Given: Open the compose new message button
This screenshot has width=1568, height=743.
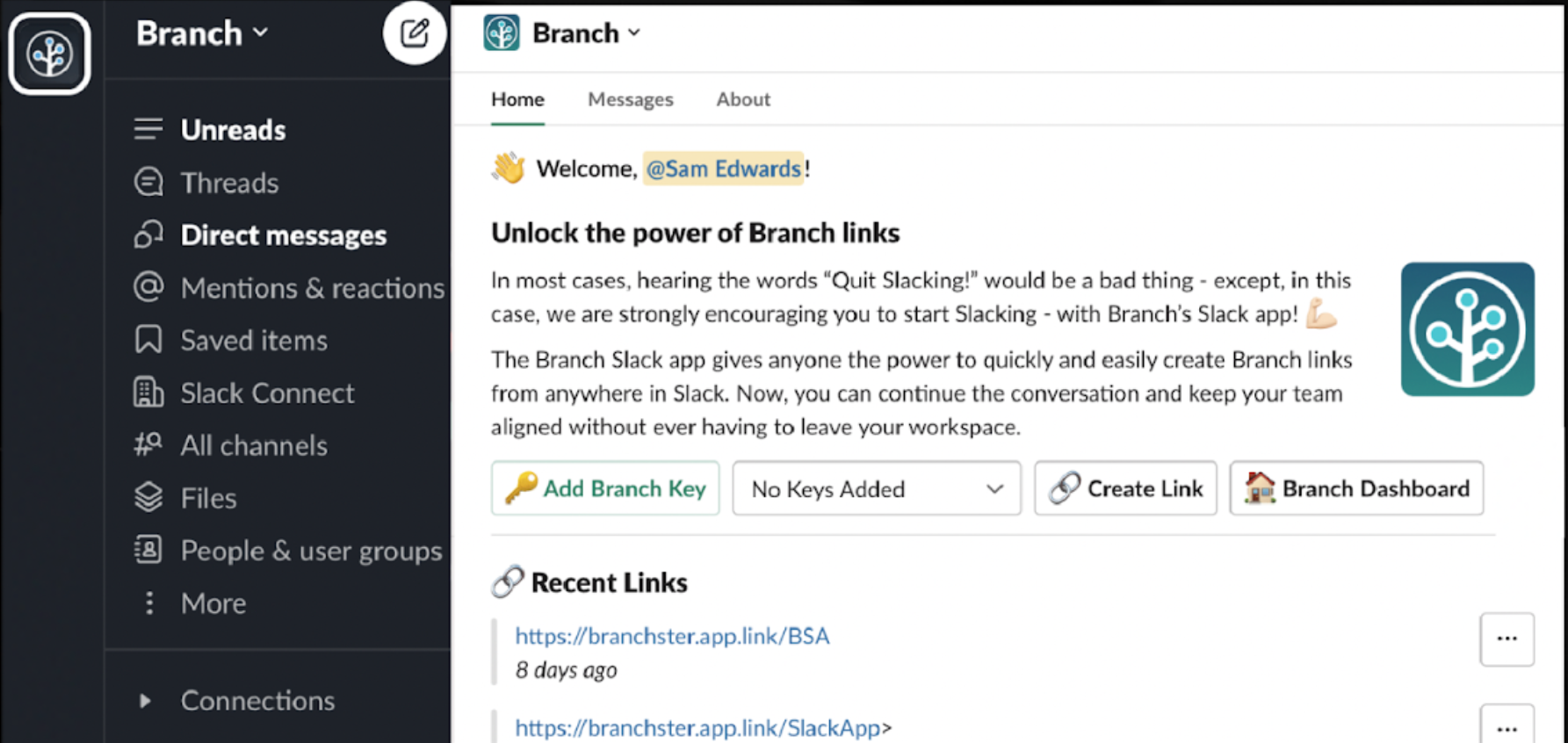Looking at the screenshot, I should (415, 33).
